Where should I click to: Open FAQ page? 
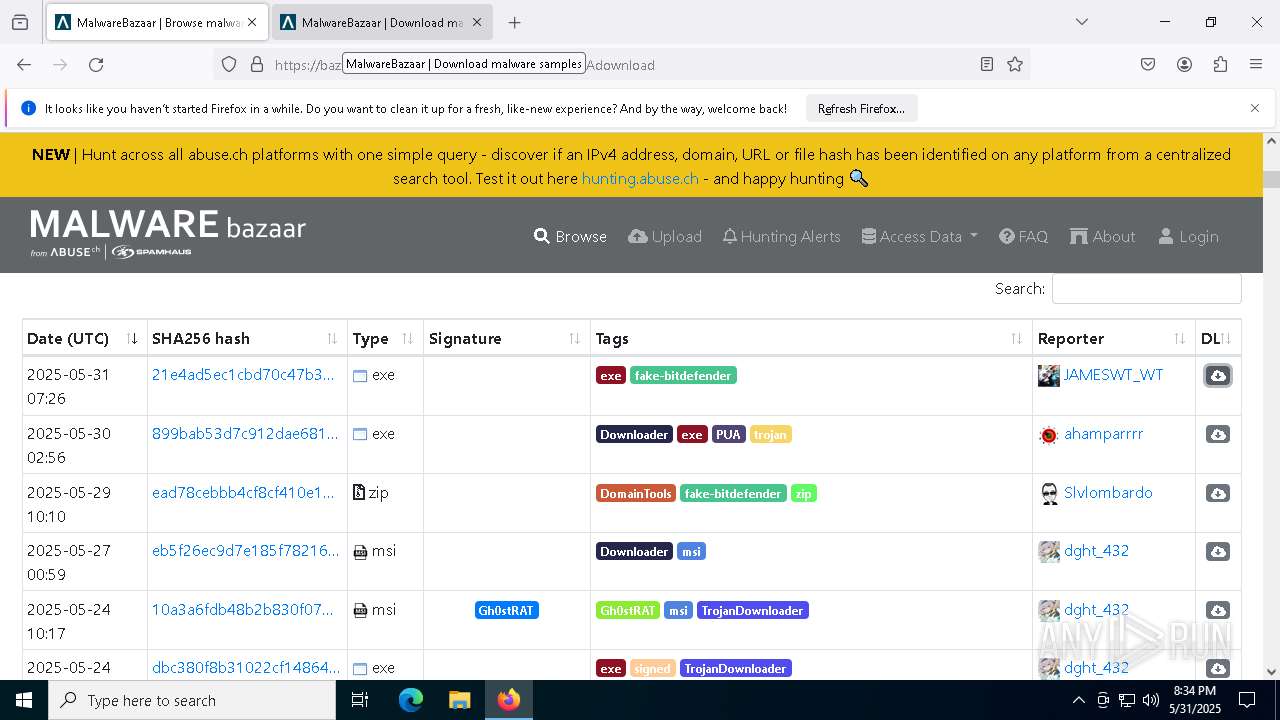tap(1023, 236)
